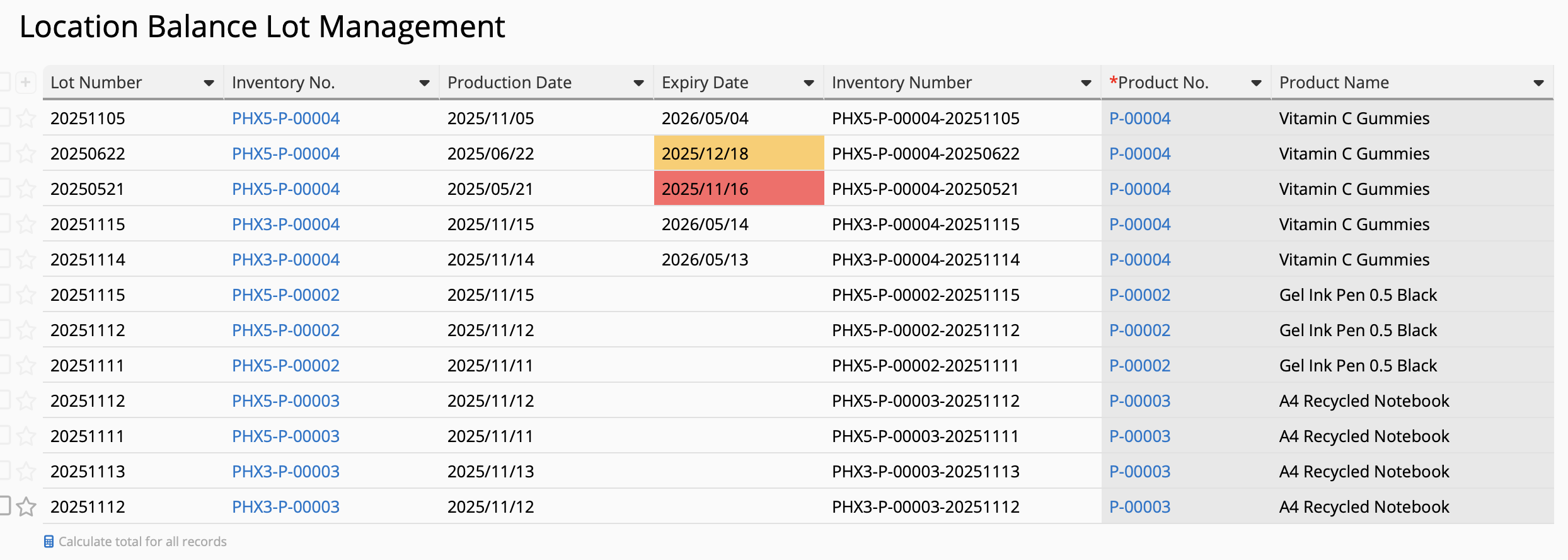
Task: Open the Lot Number column dropdown arrow
Action: tap(209, 83)
